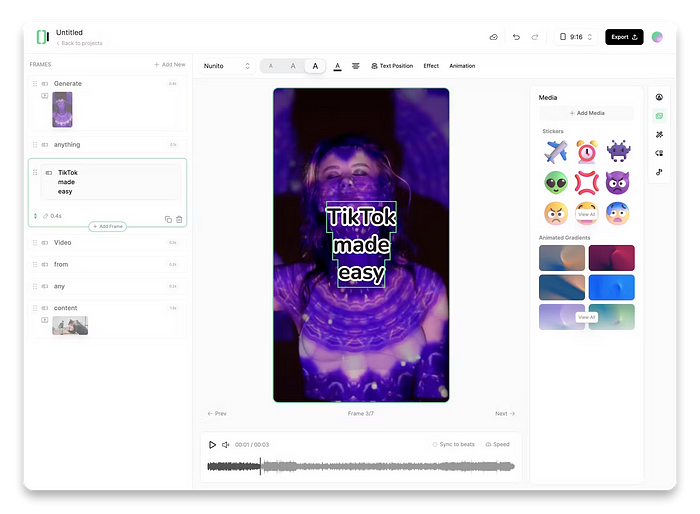
Task: Select the Video frame
Action: pos(107,242)
